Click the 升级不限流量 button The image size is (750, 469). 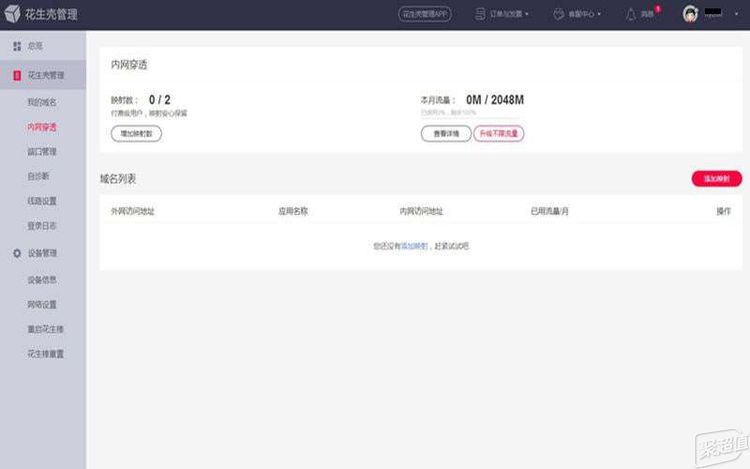coord(499,133)
